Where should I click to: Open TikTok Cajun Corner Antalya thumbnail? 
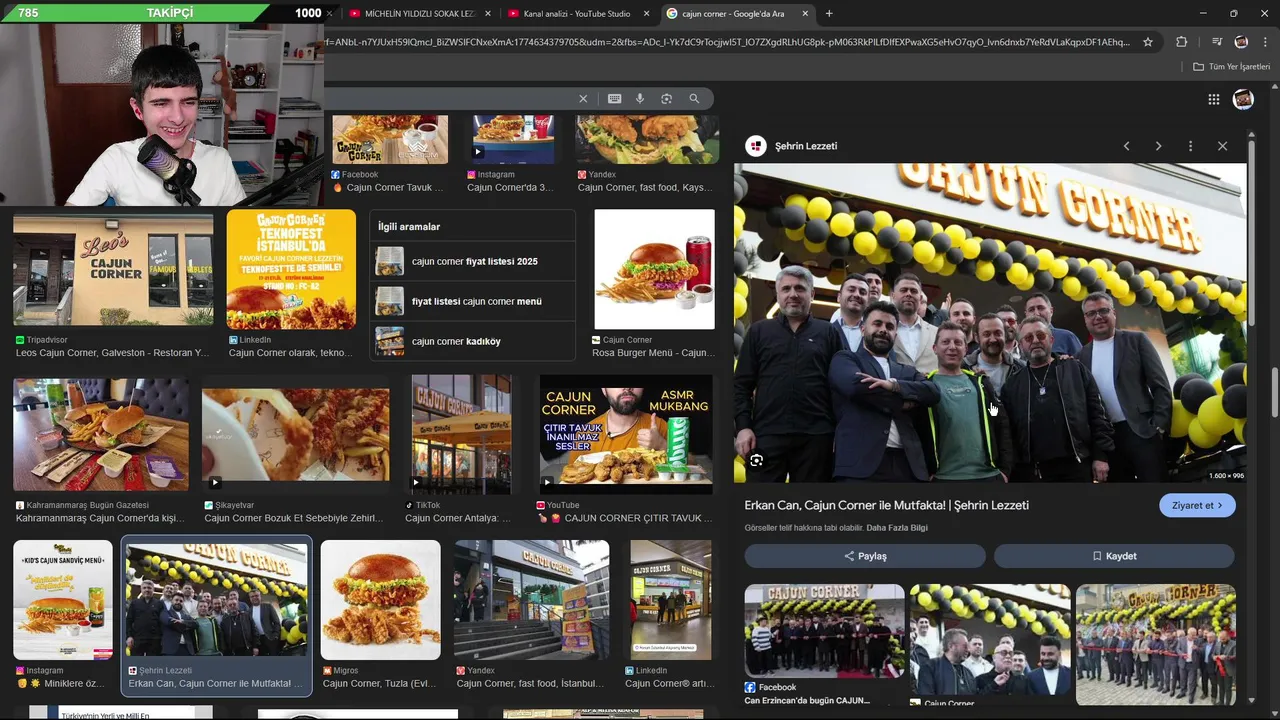[x=461, y=434]
